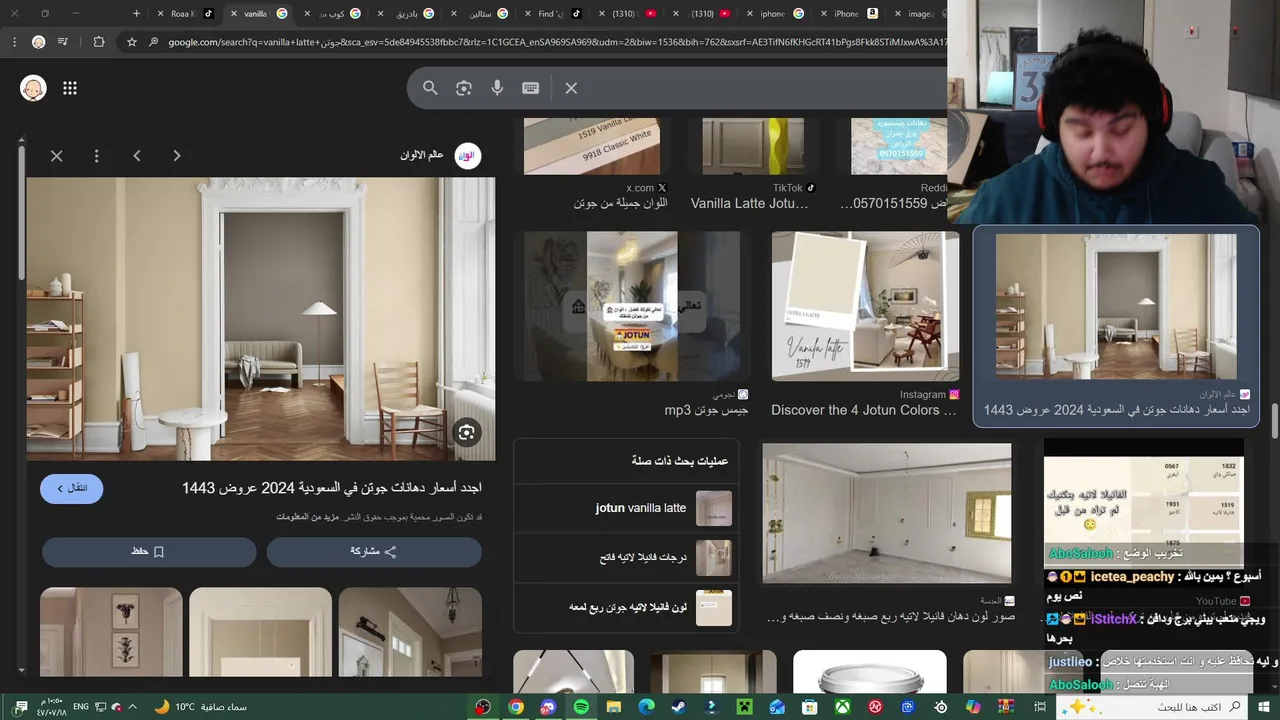Open the related image with framed pictures
1280x720 pixels.
[111, 632]
